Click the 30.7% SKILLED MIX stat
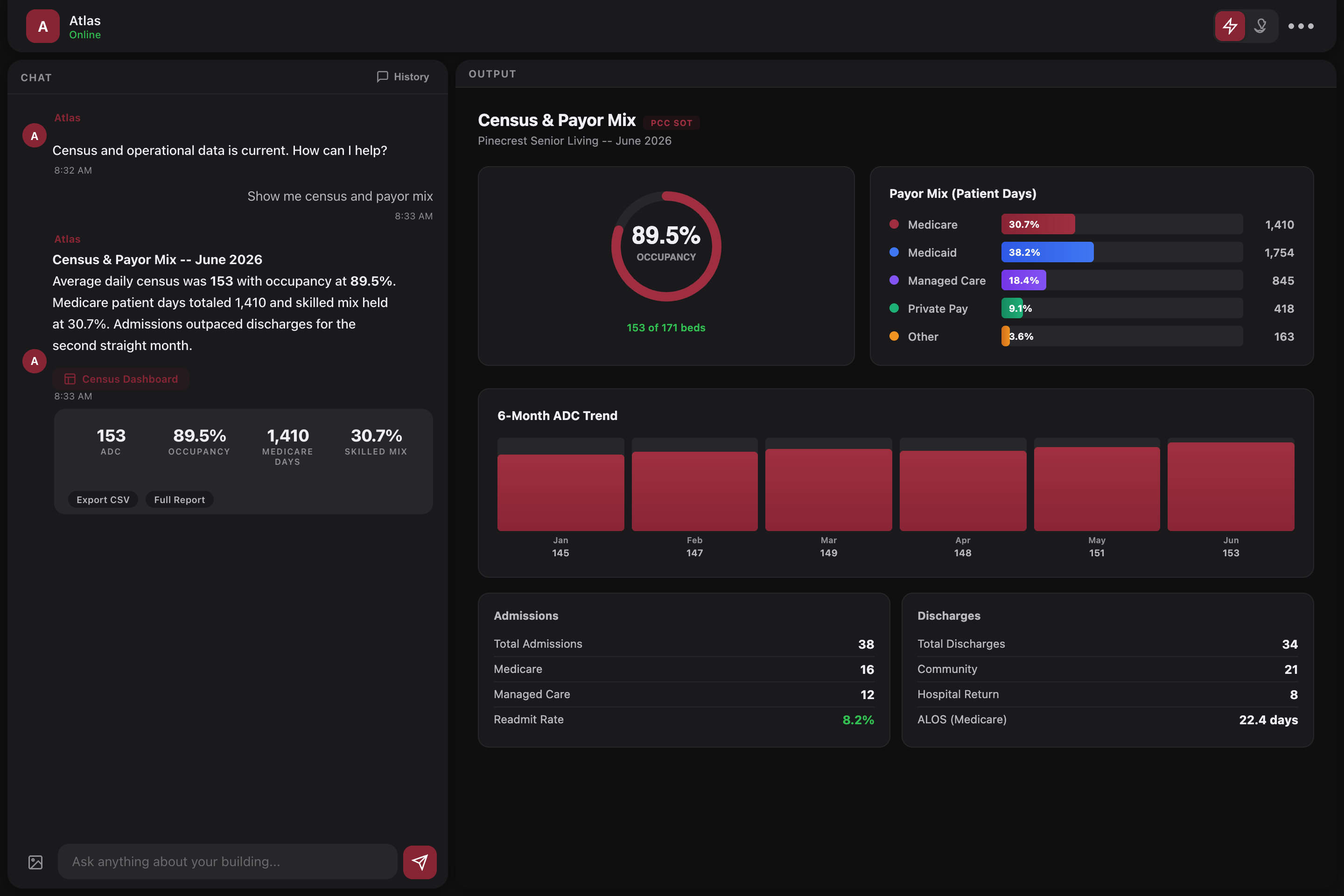 pos(376,442)
